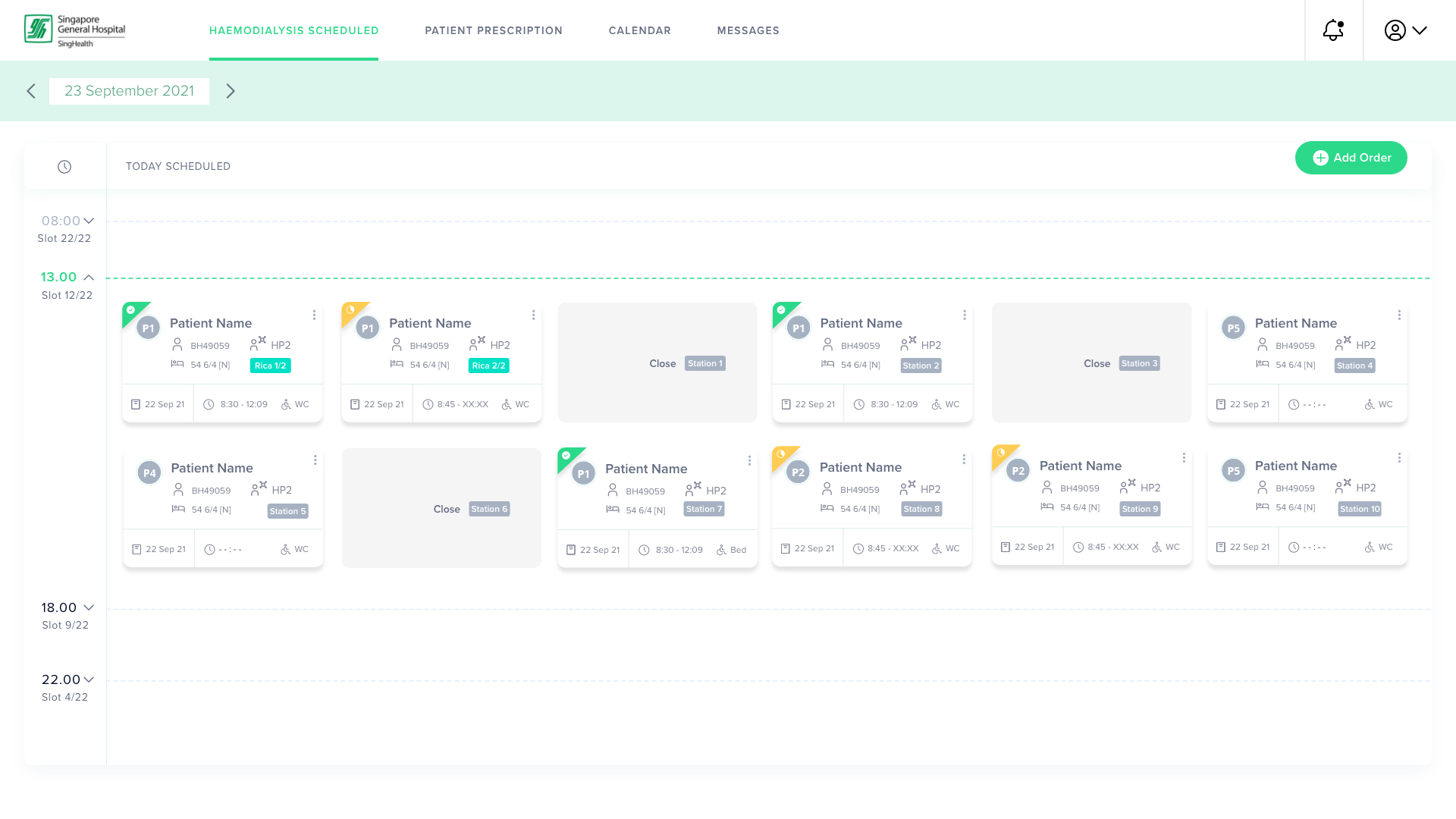The height and width of the screenshot is (819, 1456).
Task: Open the Messages tab
Action: tap(748, 30)
